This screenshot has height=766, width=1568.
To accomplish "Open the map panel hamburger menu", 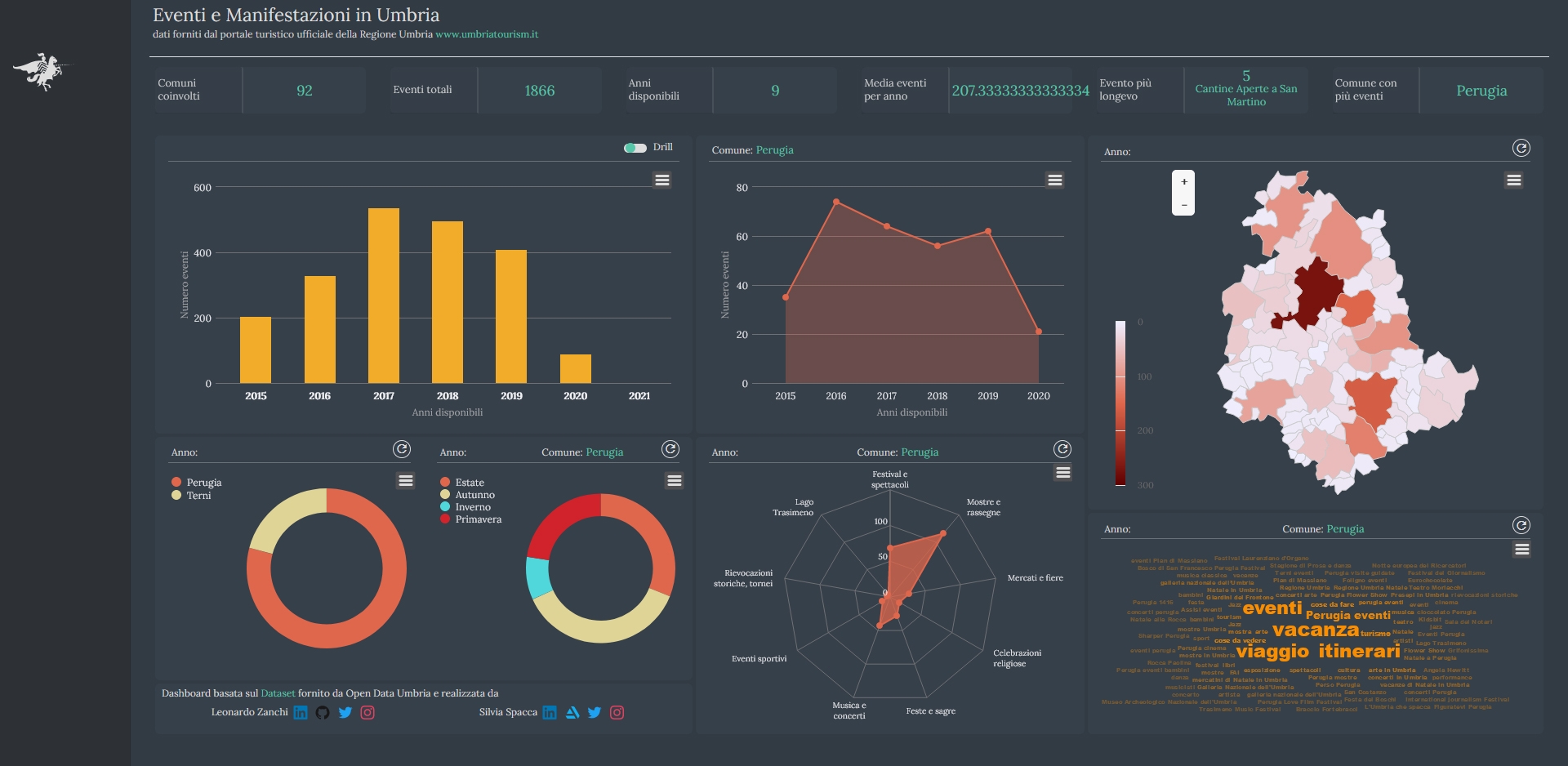I will click(x=1513, y=180).
